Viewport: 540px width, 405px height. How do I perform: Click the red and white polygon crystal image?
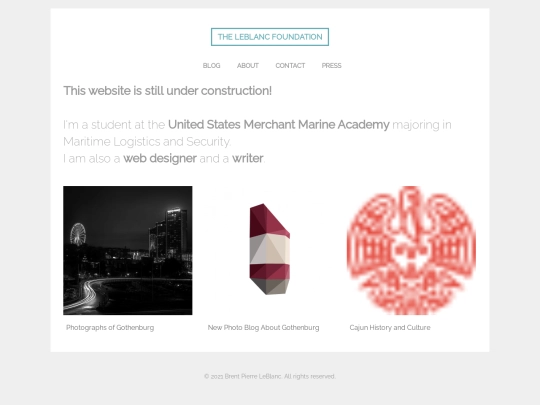coord(270,249)
